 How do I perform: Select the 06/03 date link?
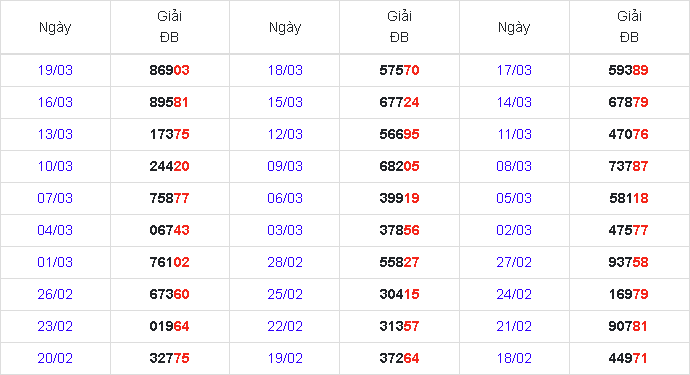[x=285, y=199]
